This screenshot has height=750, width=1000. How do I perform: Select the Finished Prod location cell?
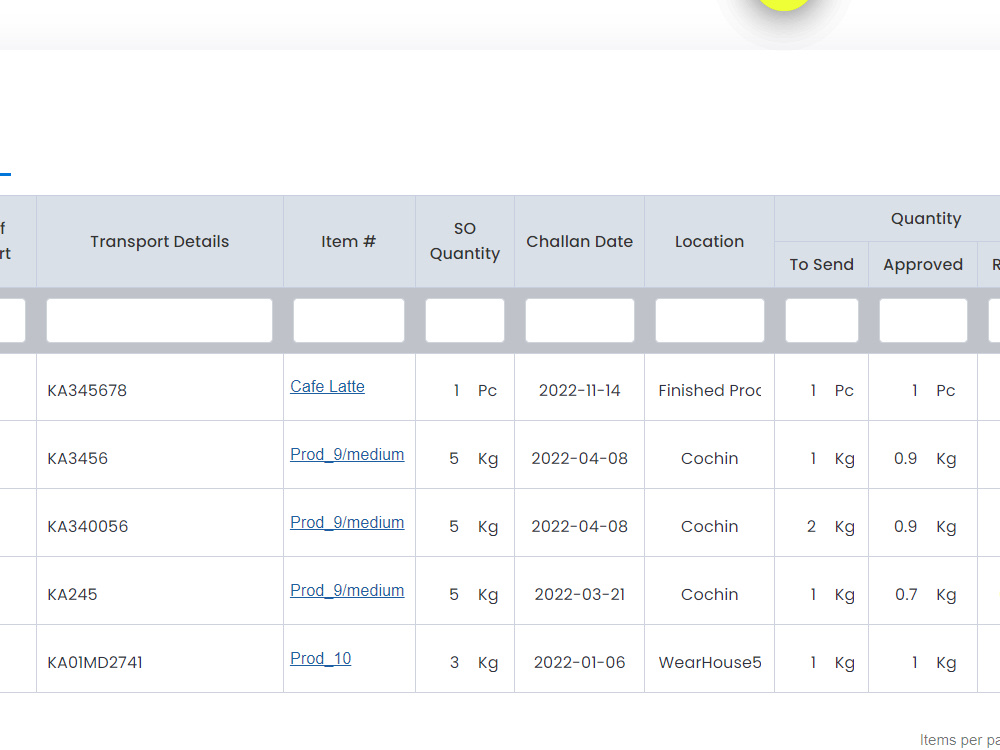(710, 390)
